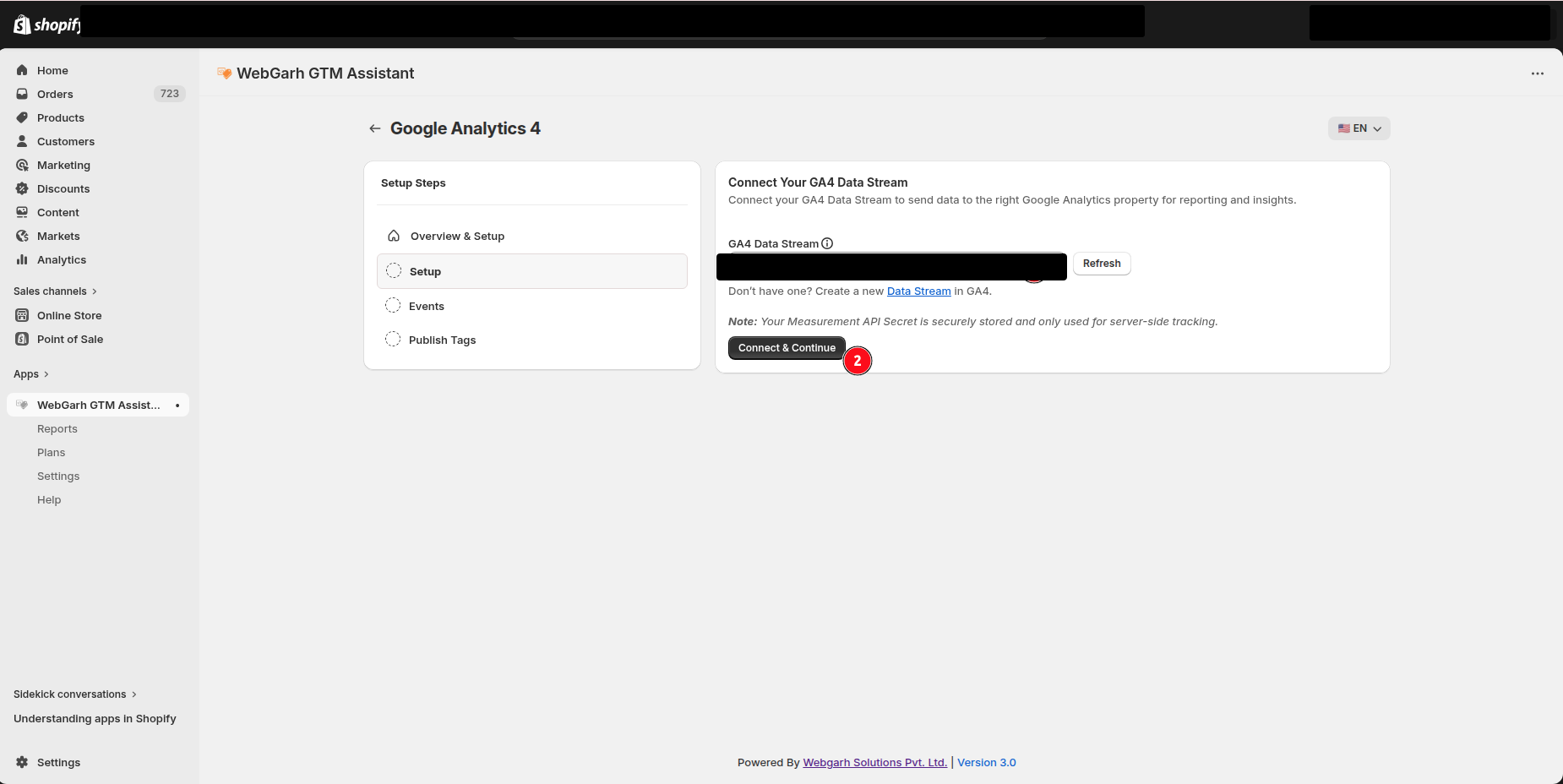Click the WebGarh logo in page header
The height and width of the screenshot is (784, 1563).
pyautogui.click(x=224, y=73)
